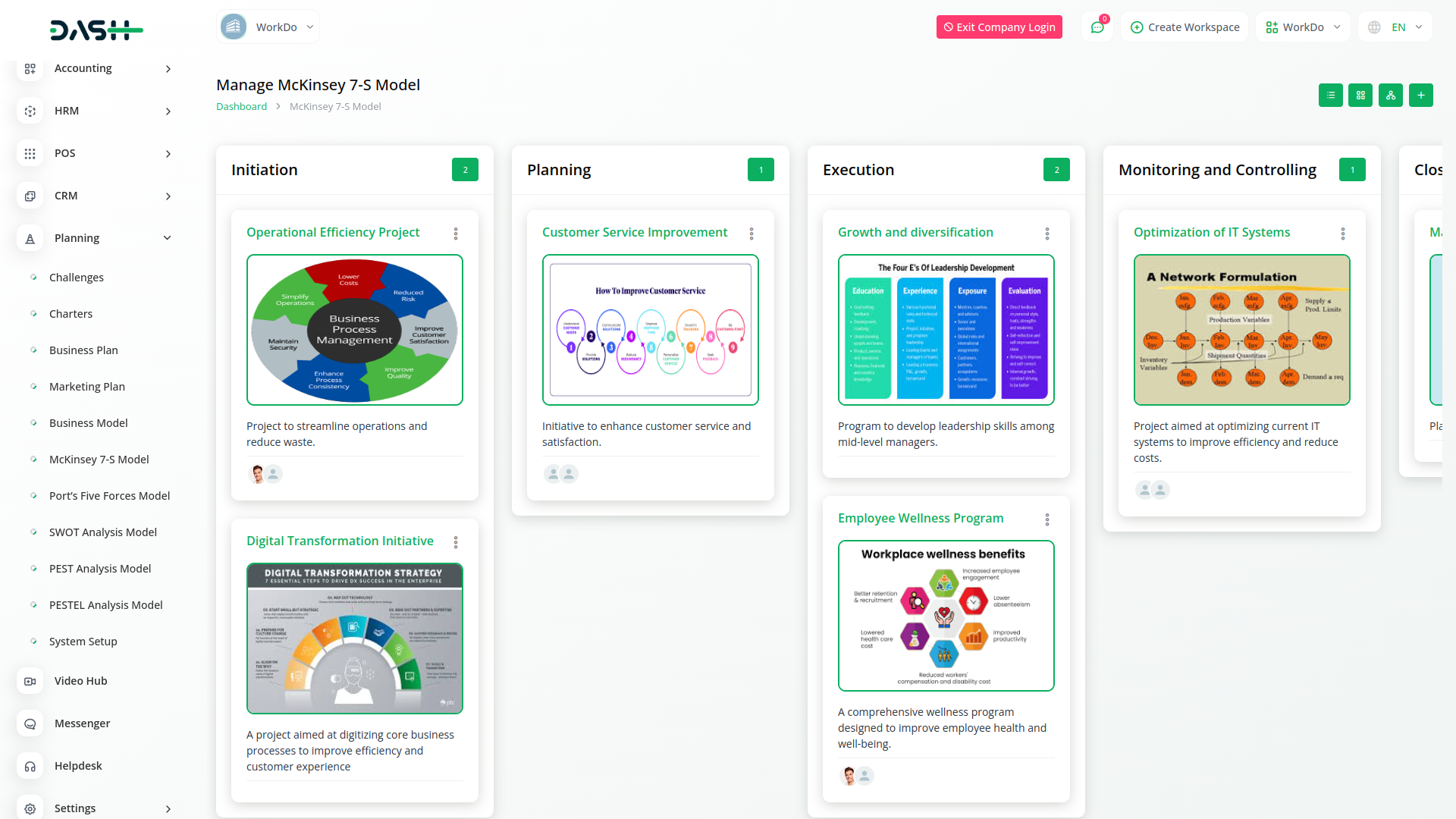Screen dimensions: 1456x819
Task: Open the EN language dropdown
Action: (1397, 27)
